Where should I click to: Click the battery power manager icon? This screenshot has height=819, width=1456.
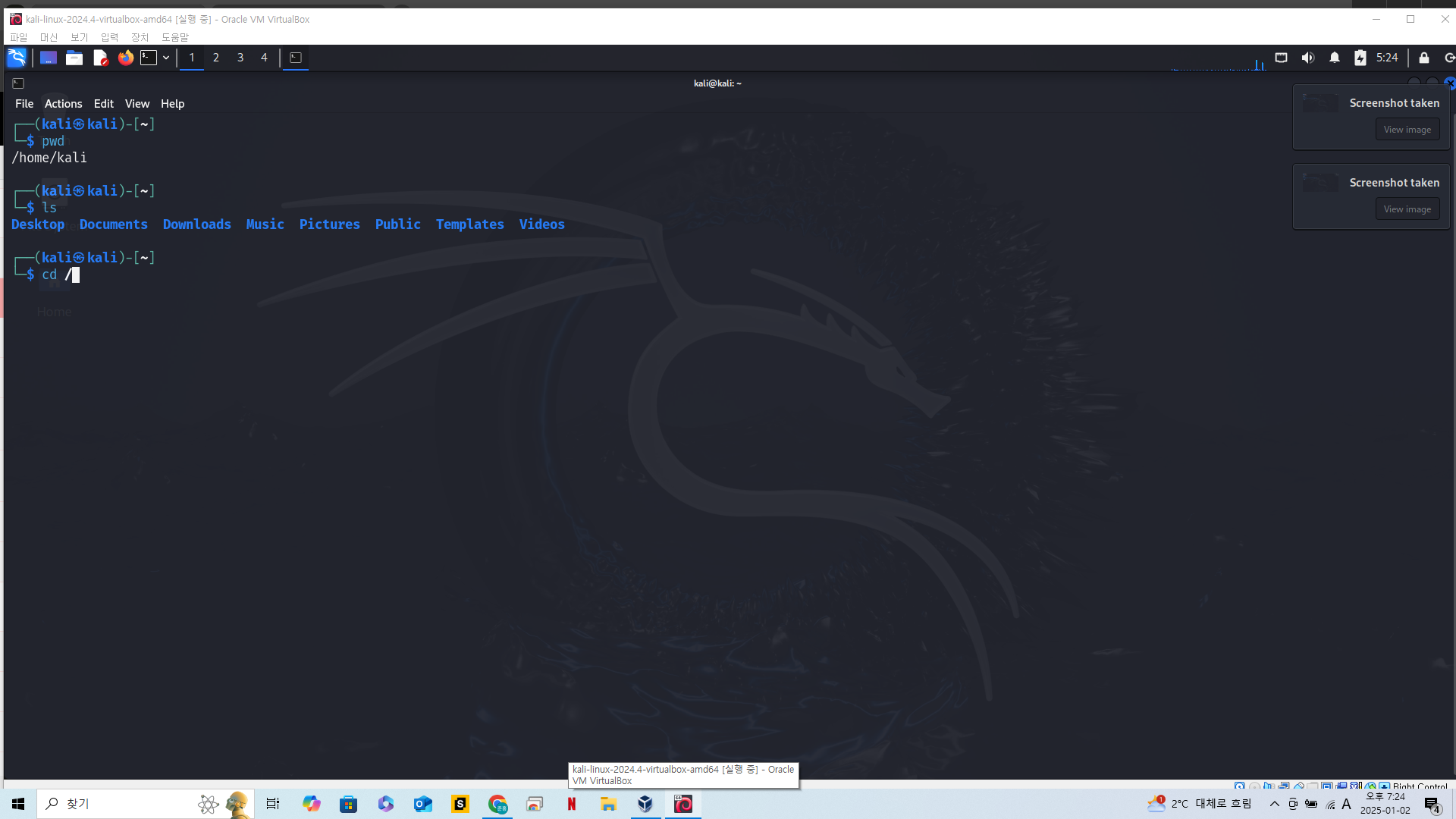point(1360,58)
